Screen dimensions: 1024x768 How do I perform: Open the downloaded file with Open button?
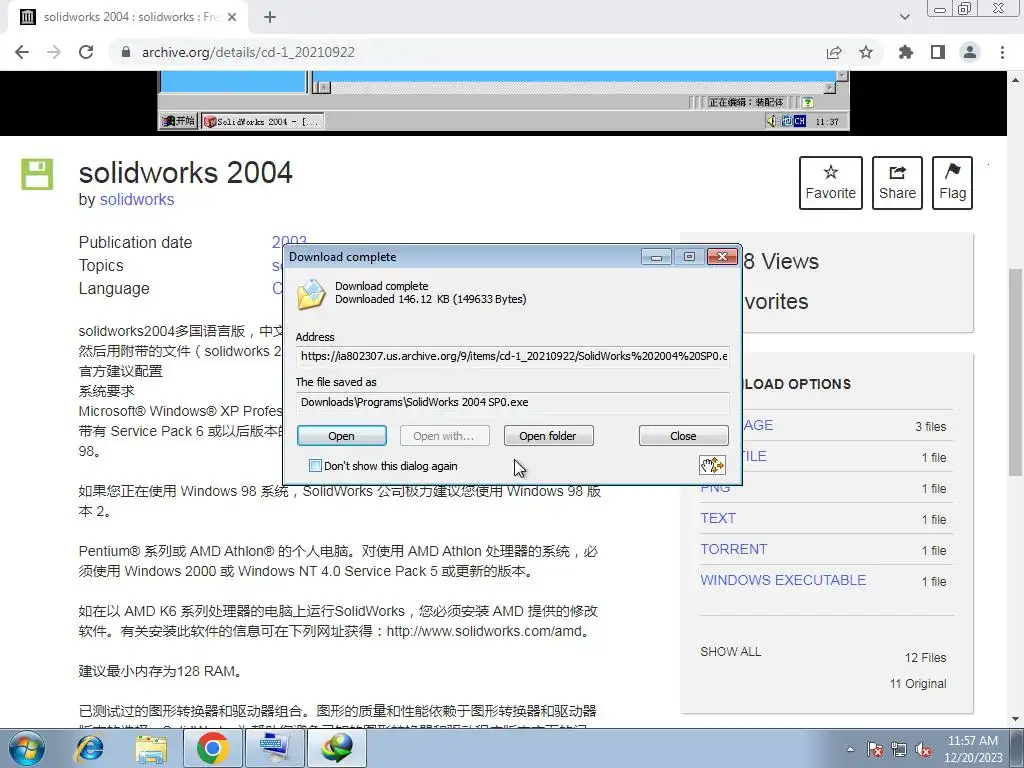tap(342, 436)
